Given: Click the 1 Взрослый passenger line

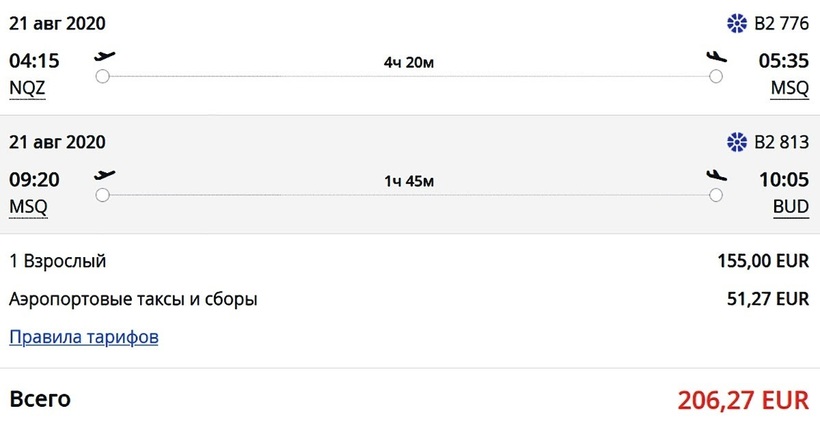Looking at the screenshot, I should (x=57, y=262).
